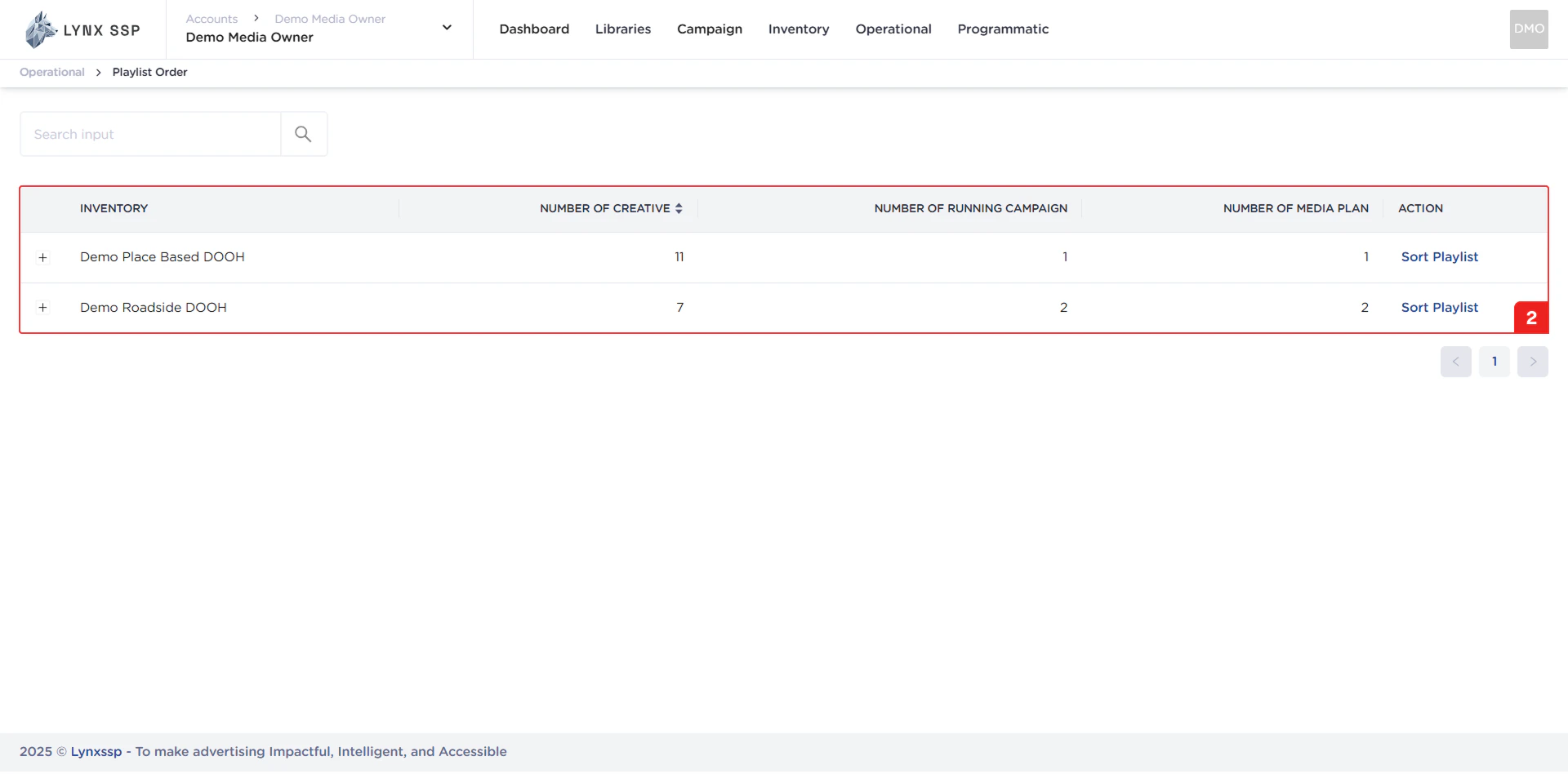Click creative count 11 cell
This screenshot has width=1568, height=774.
[x=679, y=257]
